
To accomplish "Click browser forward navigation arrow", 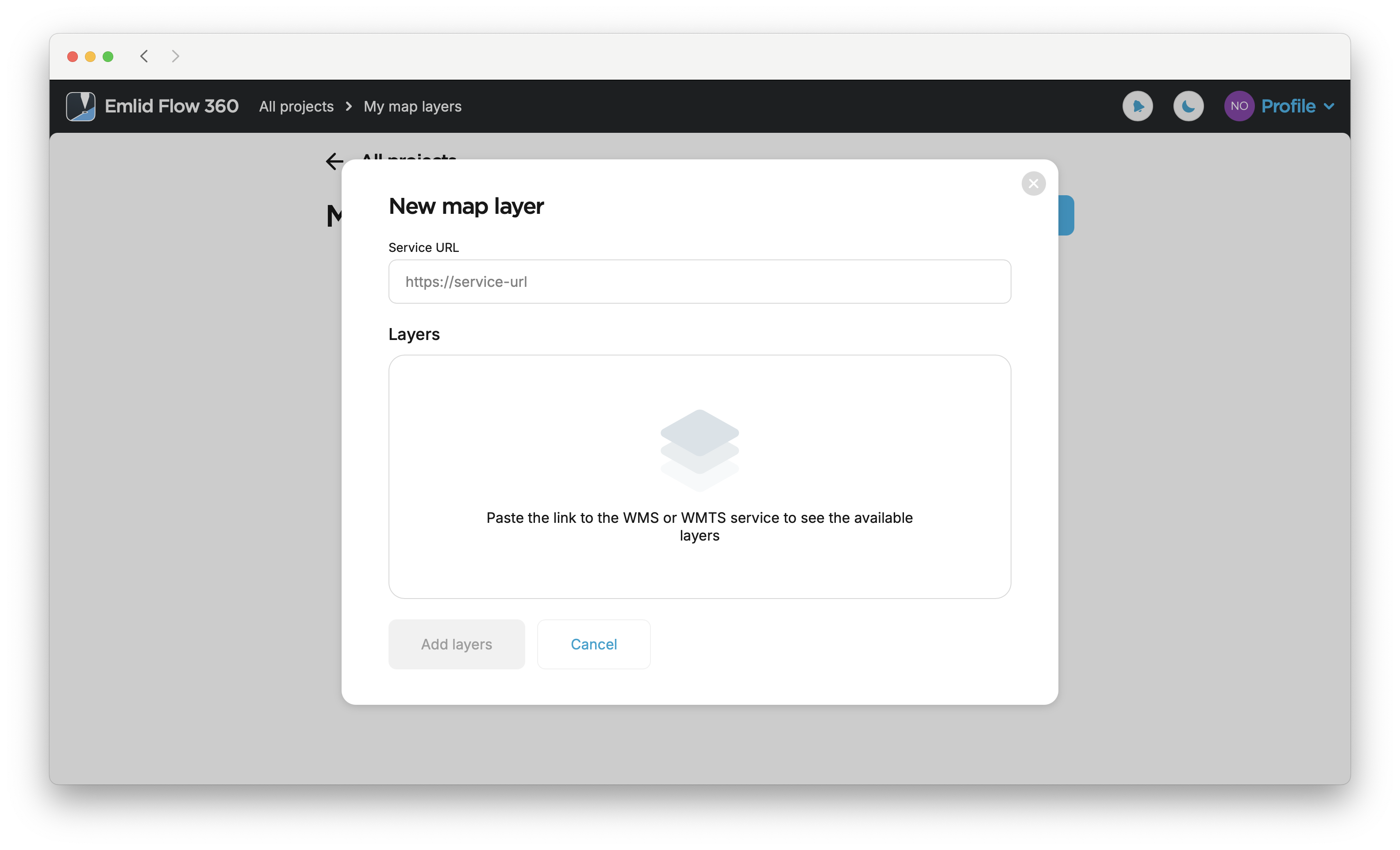I will click(175, 56).
